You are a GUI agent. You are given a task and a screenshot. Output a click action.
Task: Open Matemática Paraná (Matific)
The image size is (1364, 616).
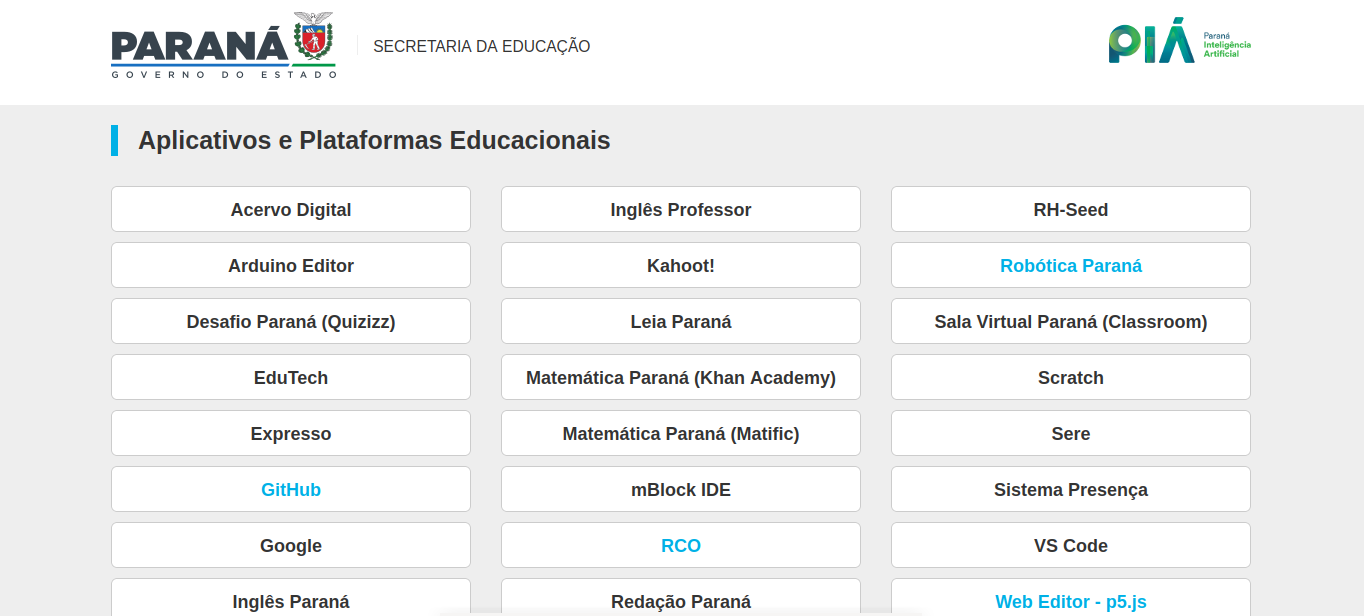(681, 433)
